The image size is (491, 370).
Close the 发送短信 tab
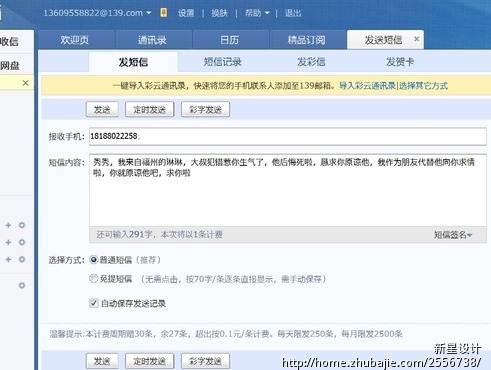[416, 39]
